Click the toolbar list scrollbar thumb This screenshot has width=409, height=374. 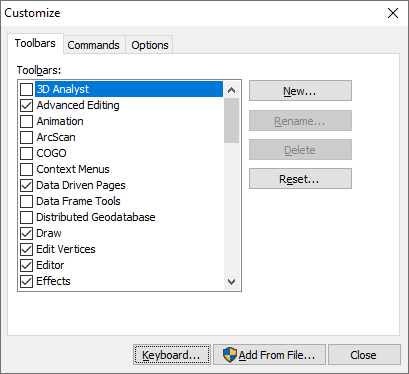tap(231, 120)
